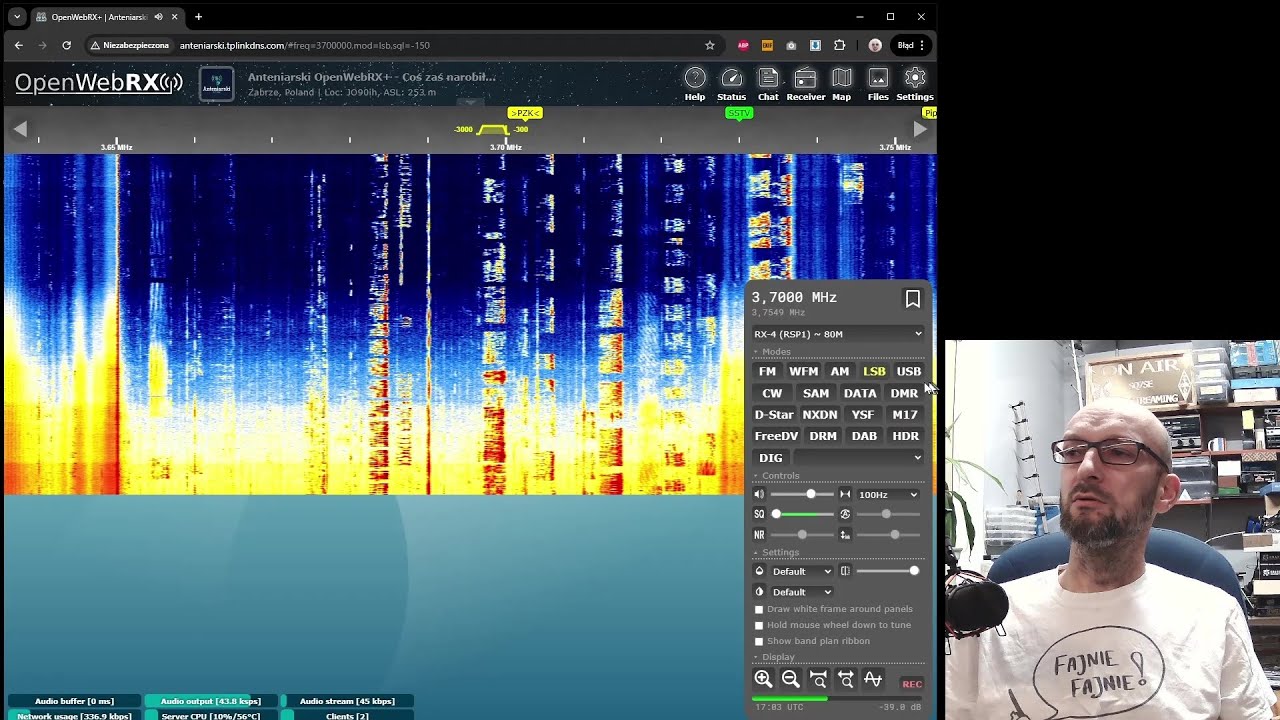This screenshot has width=1280, height=720.
Task: Click the OpenWebRX logo link
Action: [x=99, y=83]
